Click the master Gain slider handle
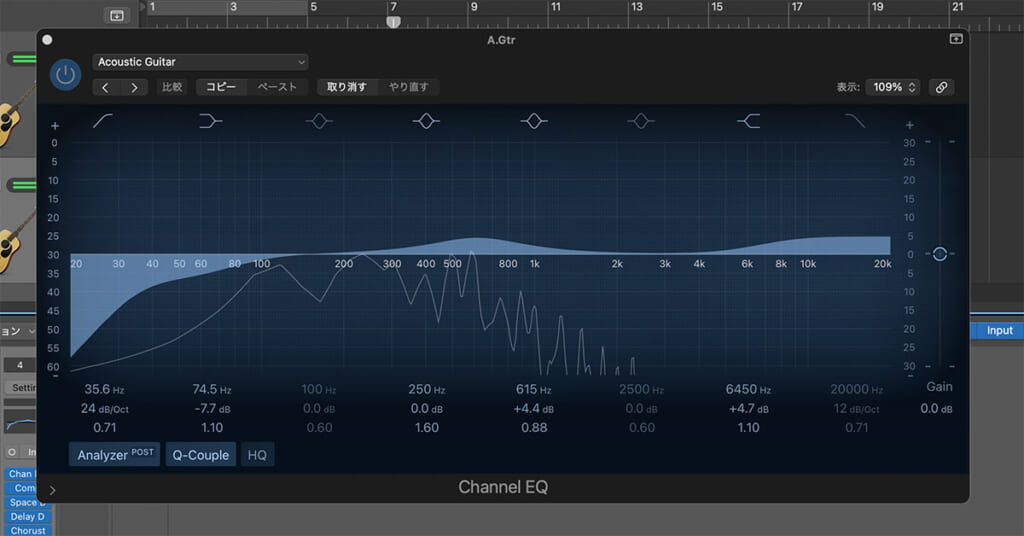The width and height of the screenshot is (1024, 536). pos(939,254)
